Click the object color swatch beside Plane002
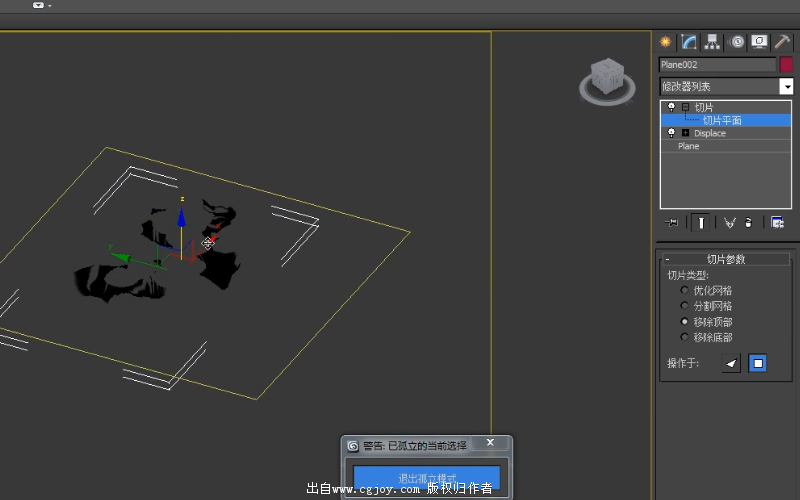Image resolution: width=800 pixels, height=500 pixels. 786,65
